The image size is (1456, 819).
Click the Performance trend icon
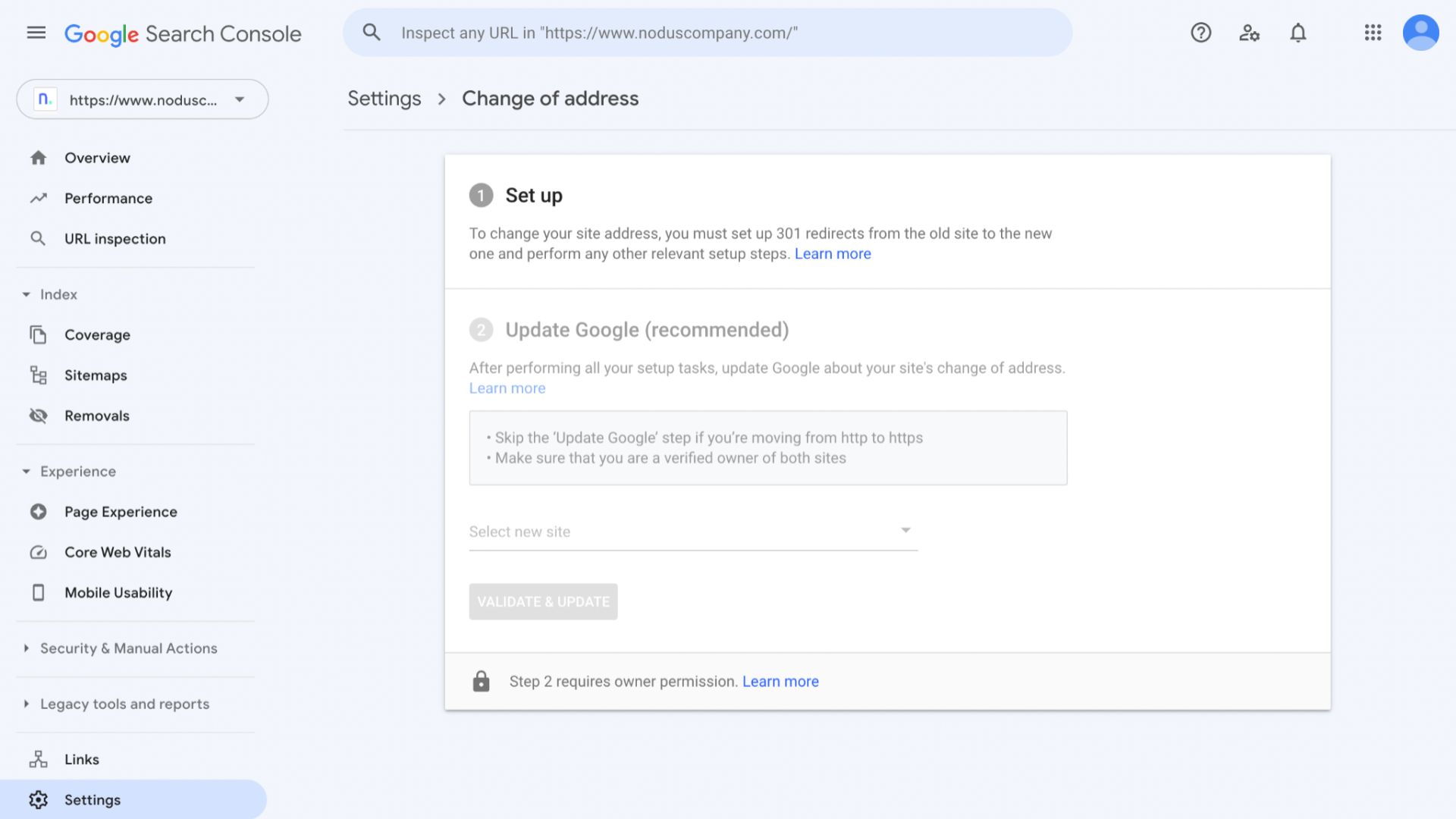pos(38,198)
